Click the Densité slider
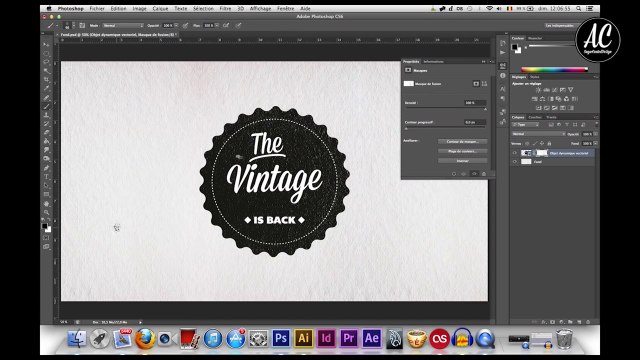The image size is (640, 360). (445, 109)
